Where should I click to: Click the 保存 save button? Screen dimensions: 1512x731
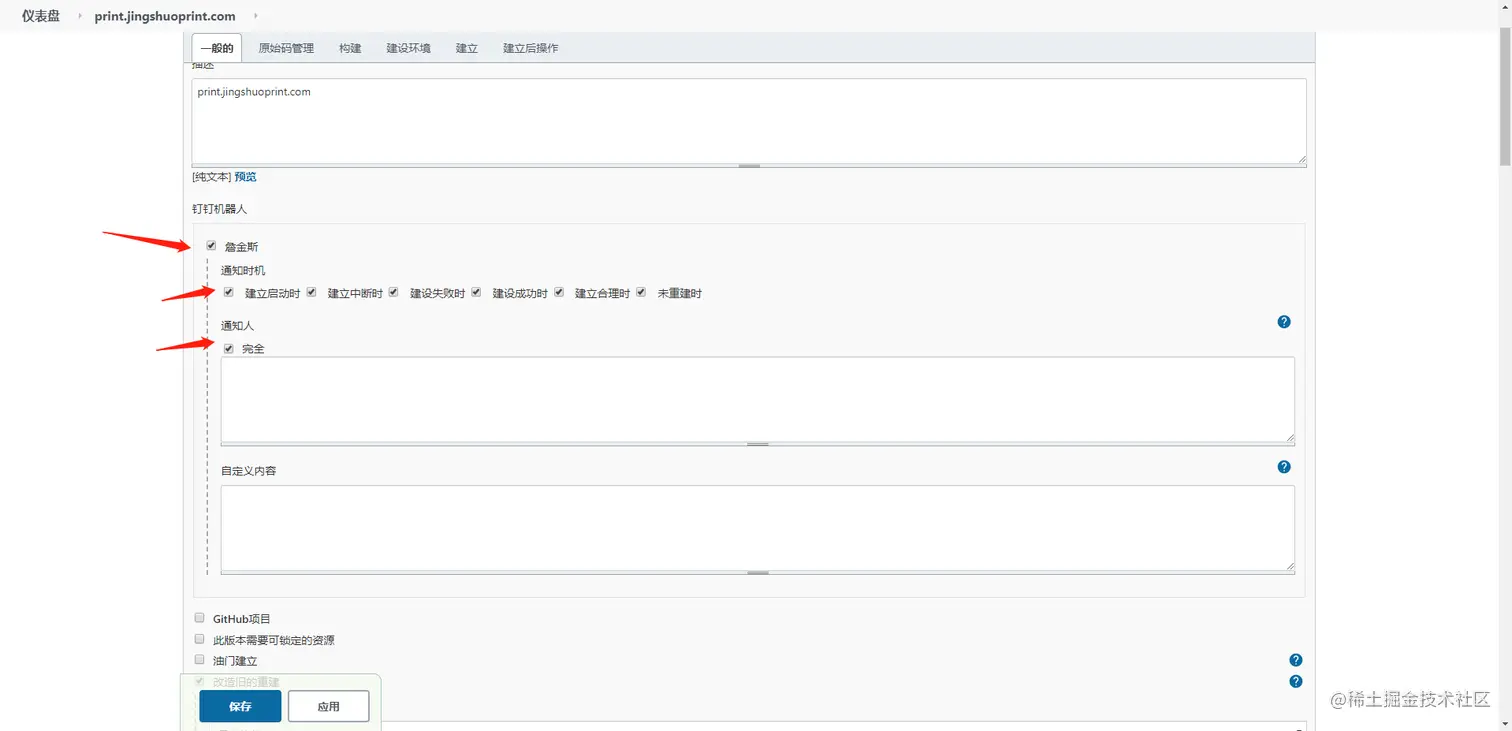tap(240, 706)
